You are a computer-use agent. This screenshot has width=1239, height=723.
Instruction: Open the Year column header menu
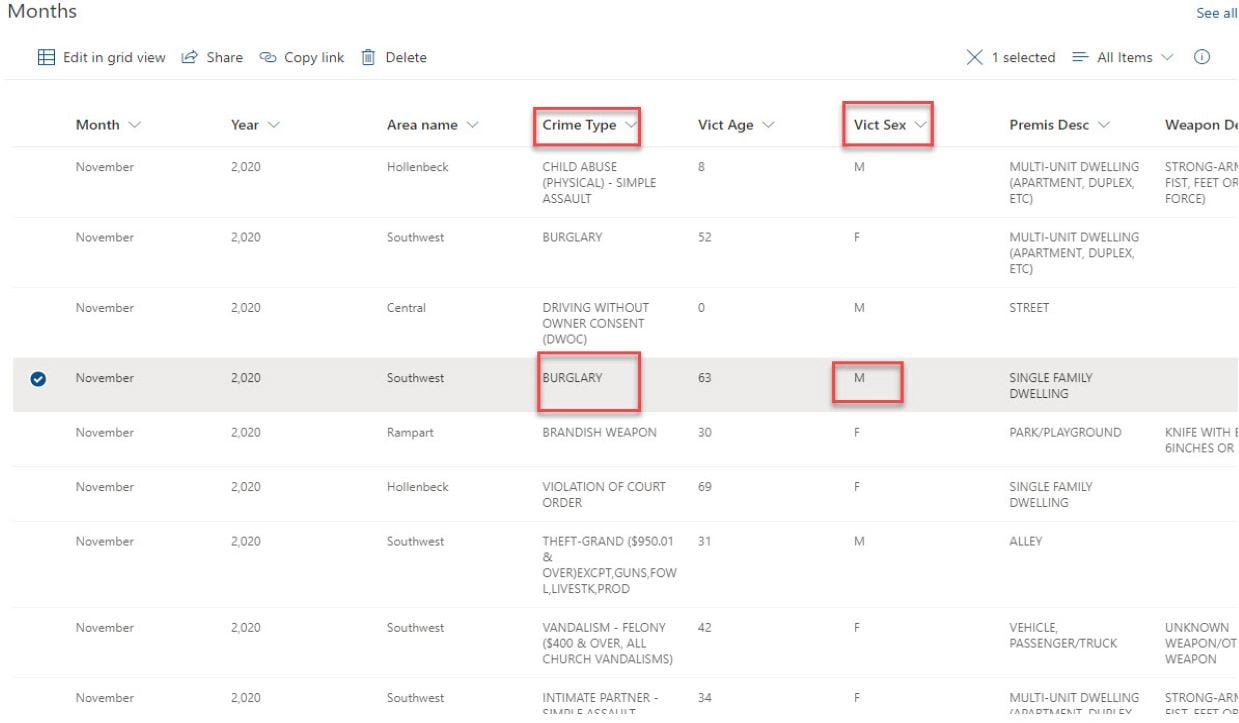(273, 125)
